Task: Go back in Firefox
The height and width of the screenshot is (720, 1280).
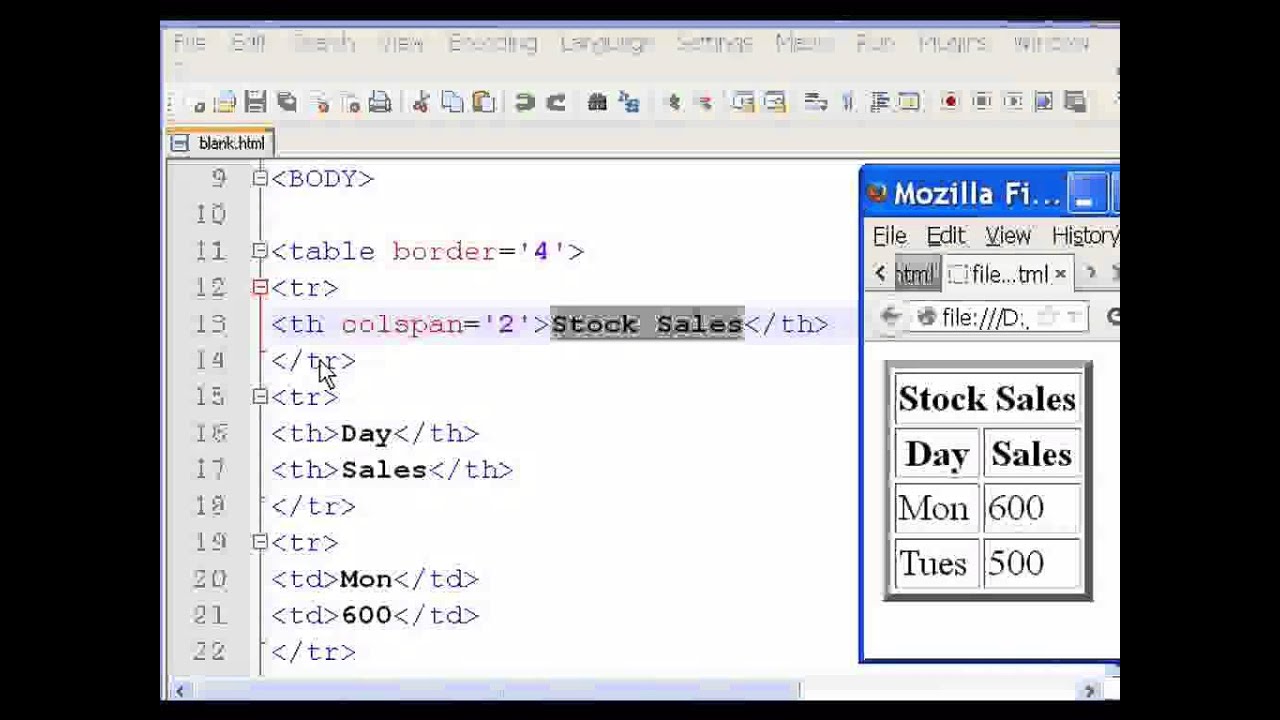Action: [x=889, y=317]
